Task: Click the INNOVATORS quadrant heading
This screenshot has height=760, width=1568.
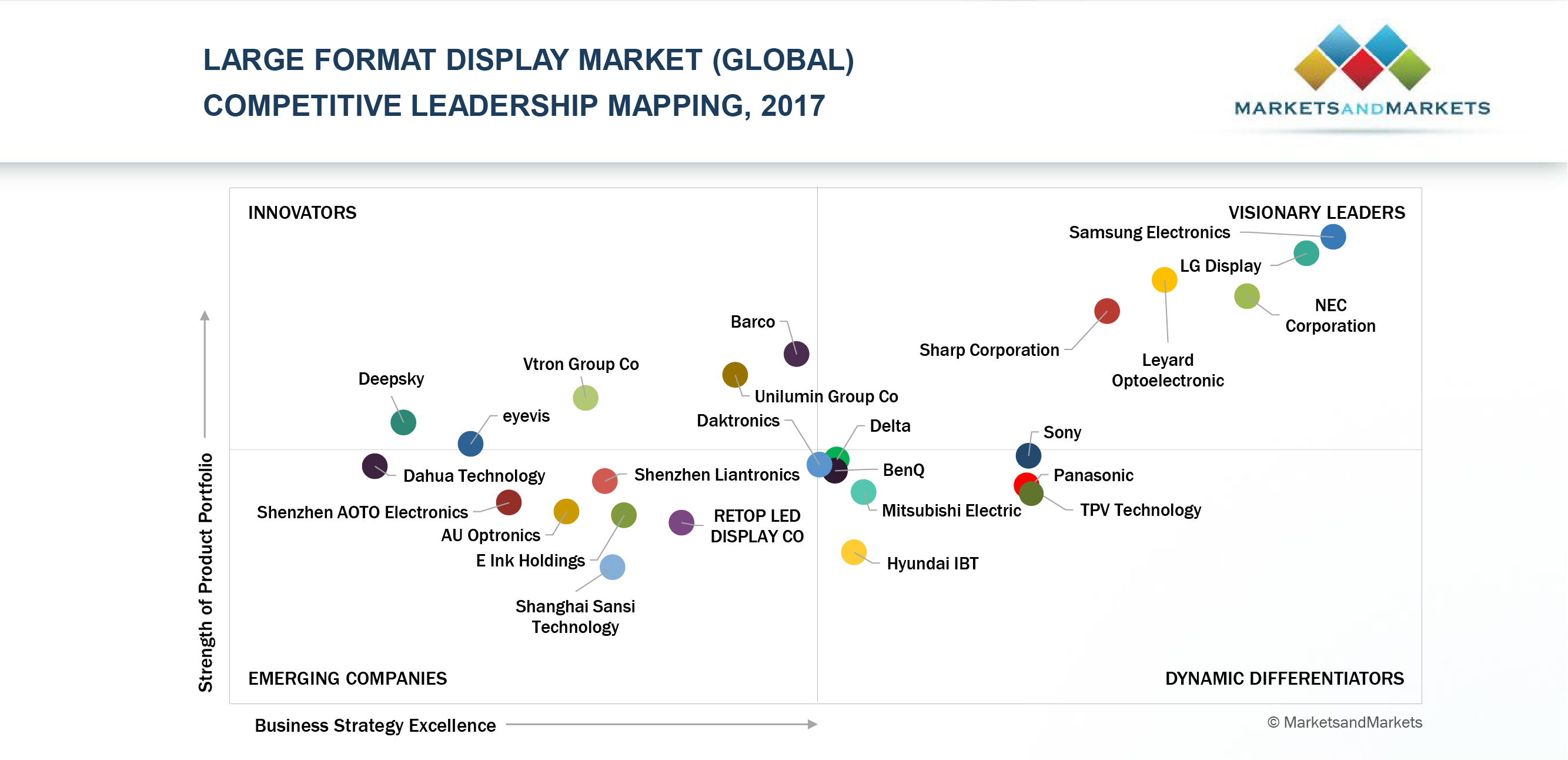Action: pos(302,212)
